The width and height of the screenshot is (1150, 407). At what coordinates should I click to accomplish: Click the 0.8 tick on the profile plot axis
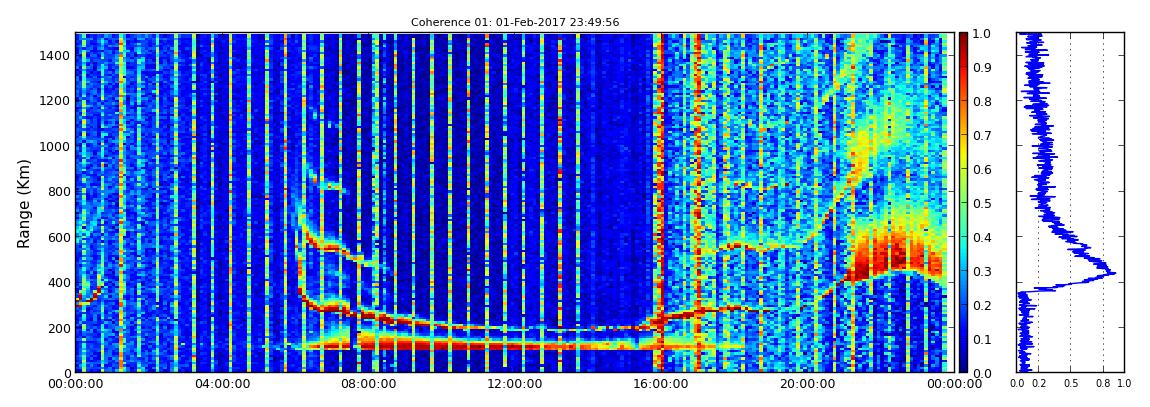pos(1103,384)
